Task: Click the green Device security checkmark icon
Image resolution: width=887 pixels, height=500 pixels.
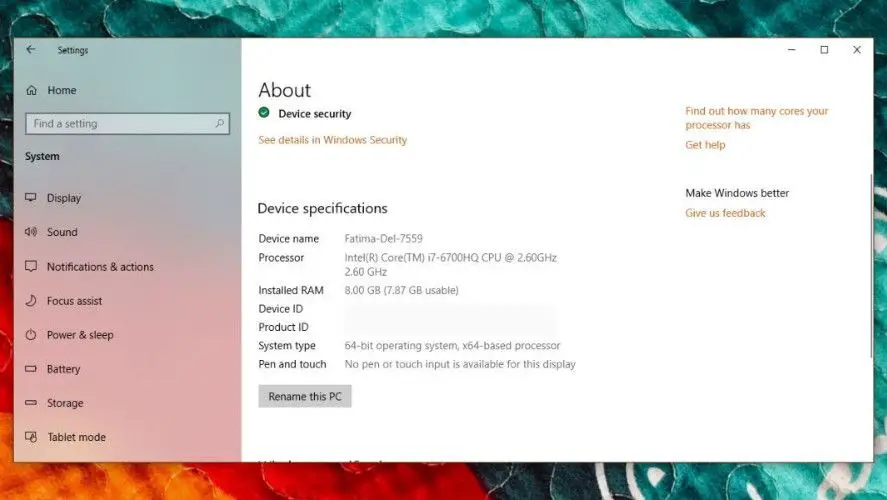Action: (x=264, y=113)
